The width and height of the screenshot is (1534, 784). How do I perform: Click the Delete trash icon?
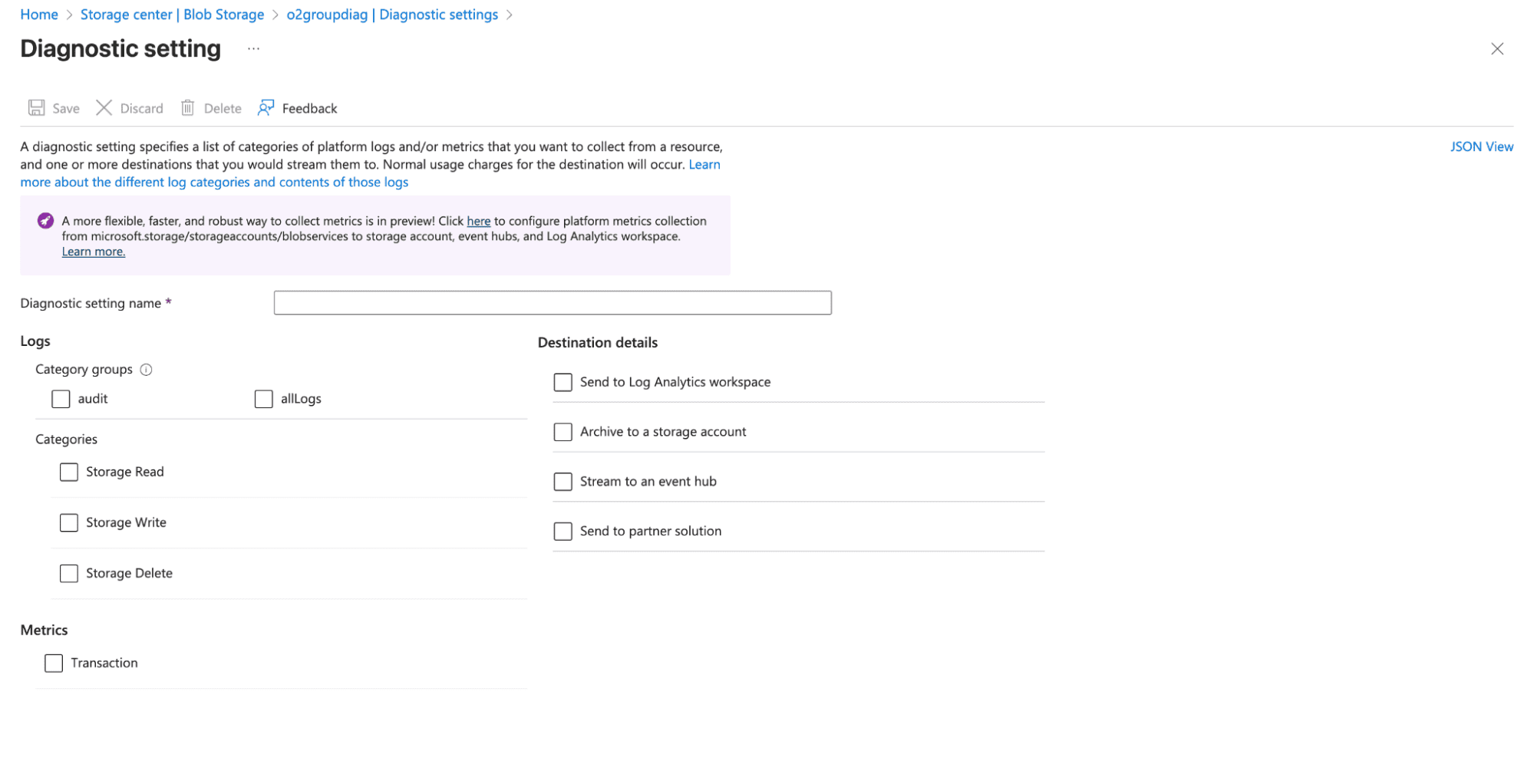[188, 107]
